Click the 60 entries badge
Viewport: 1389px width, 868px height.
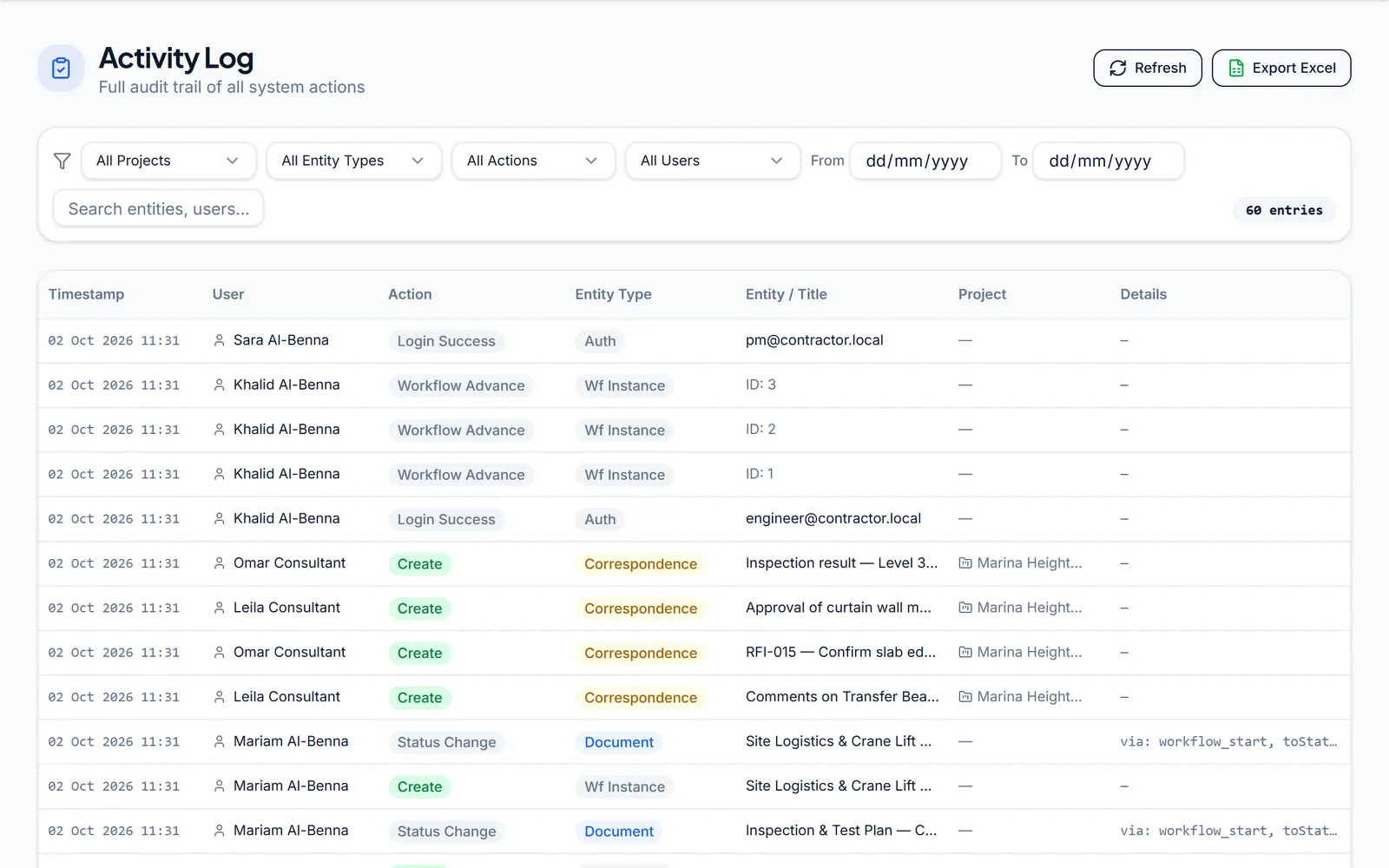[1284, 210]
